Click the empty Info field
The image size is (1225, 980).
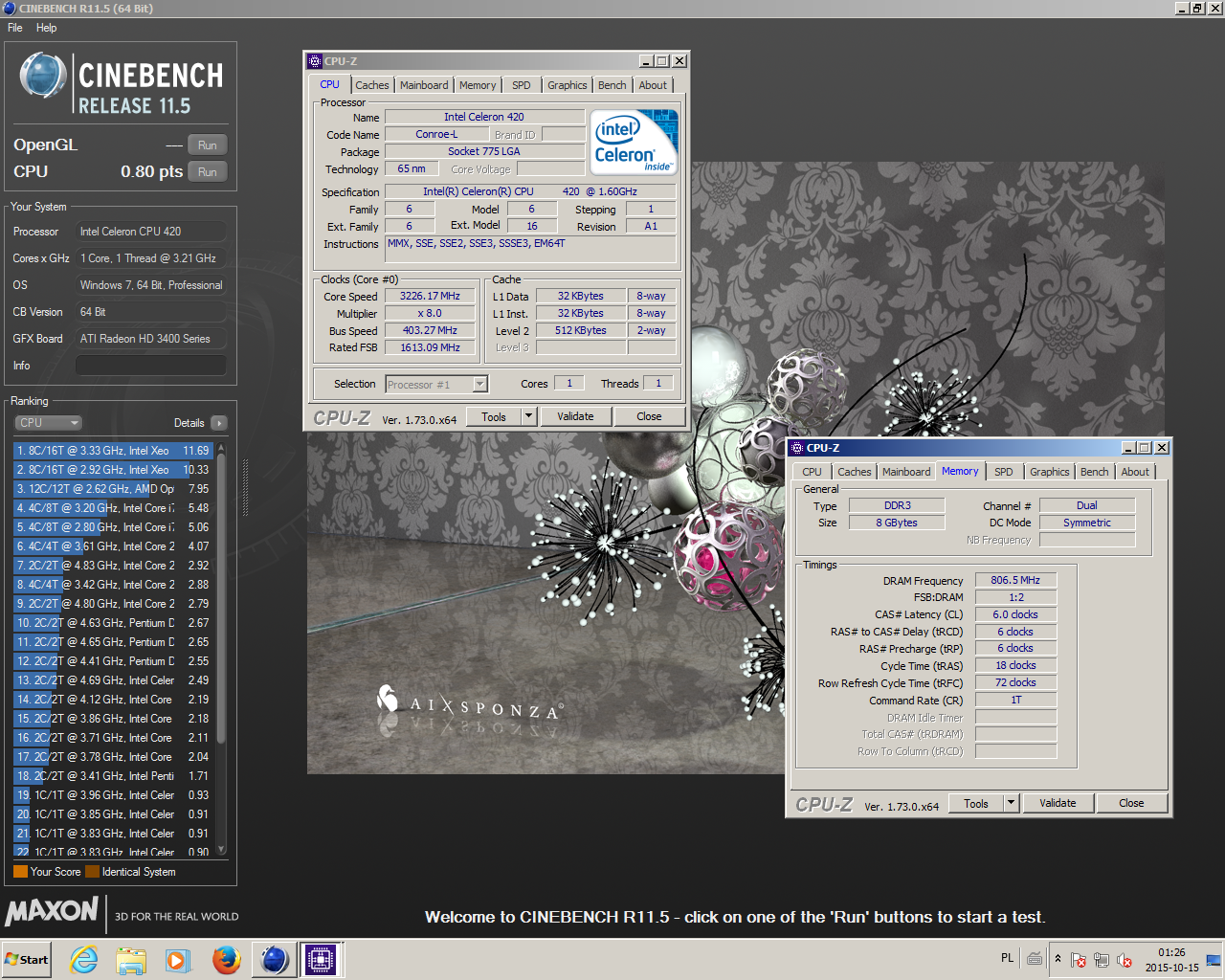click(x=151, y=366)
